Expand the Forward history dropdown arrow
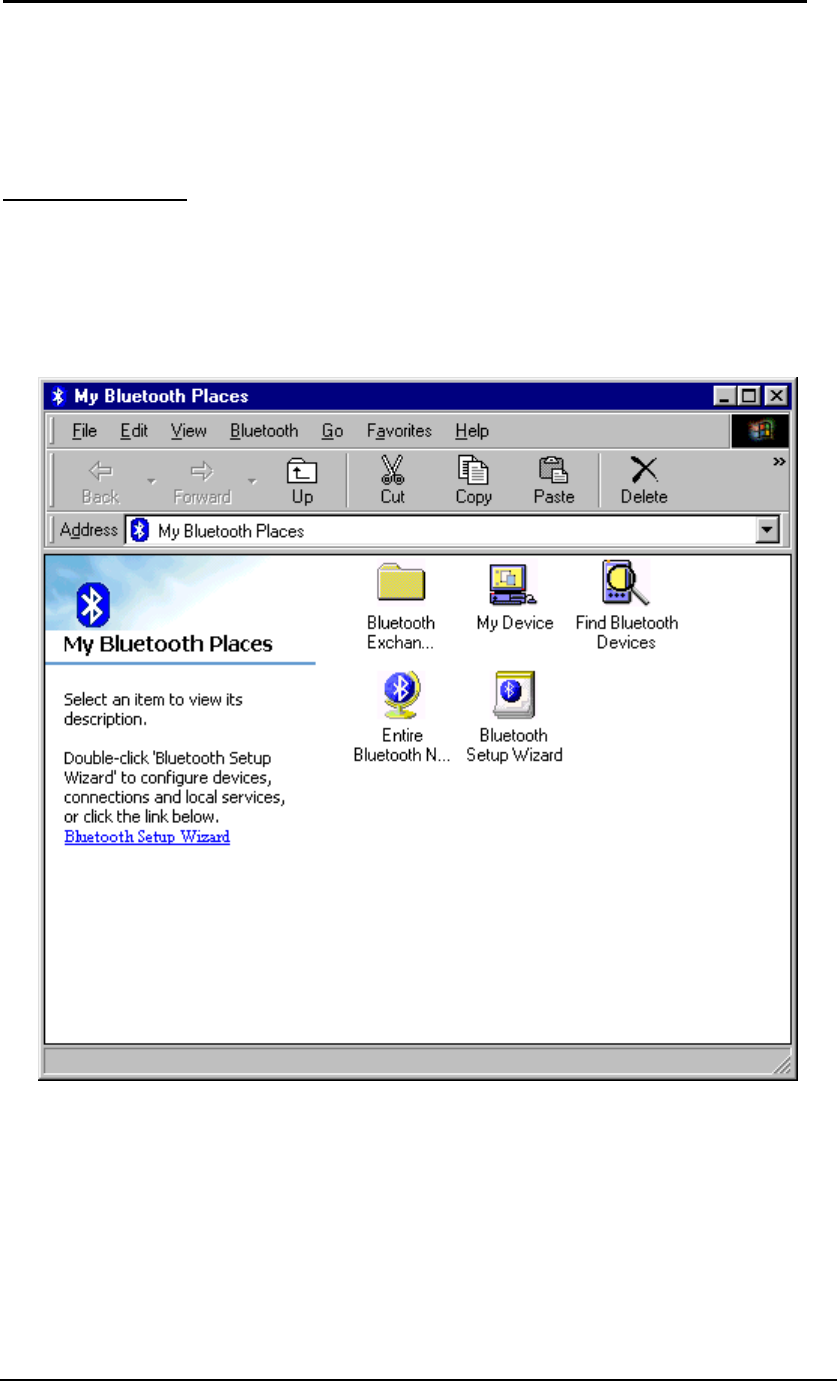 pos(253,481)
